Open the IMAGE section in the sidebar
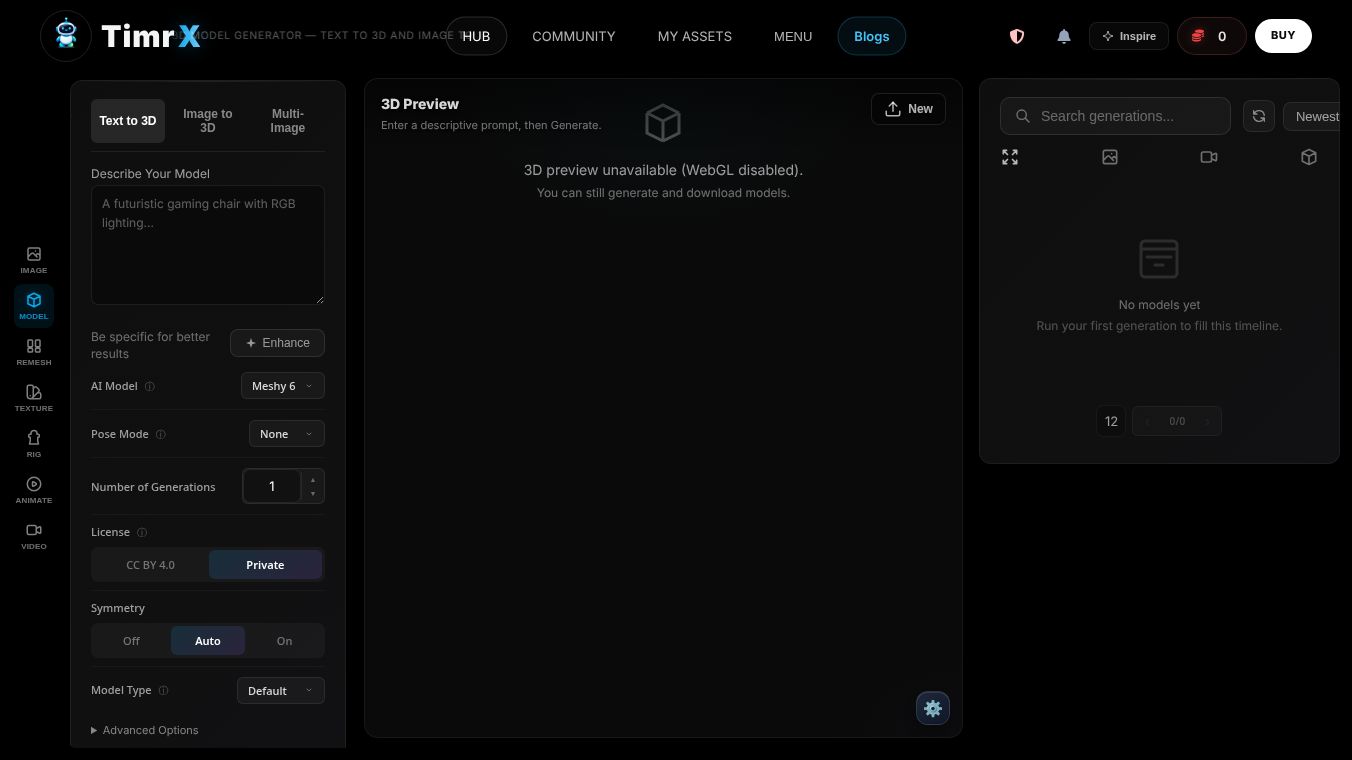The image size is (1352, 760). point(33,260)
